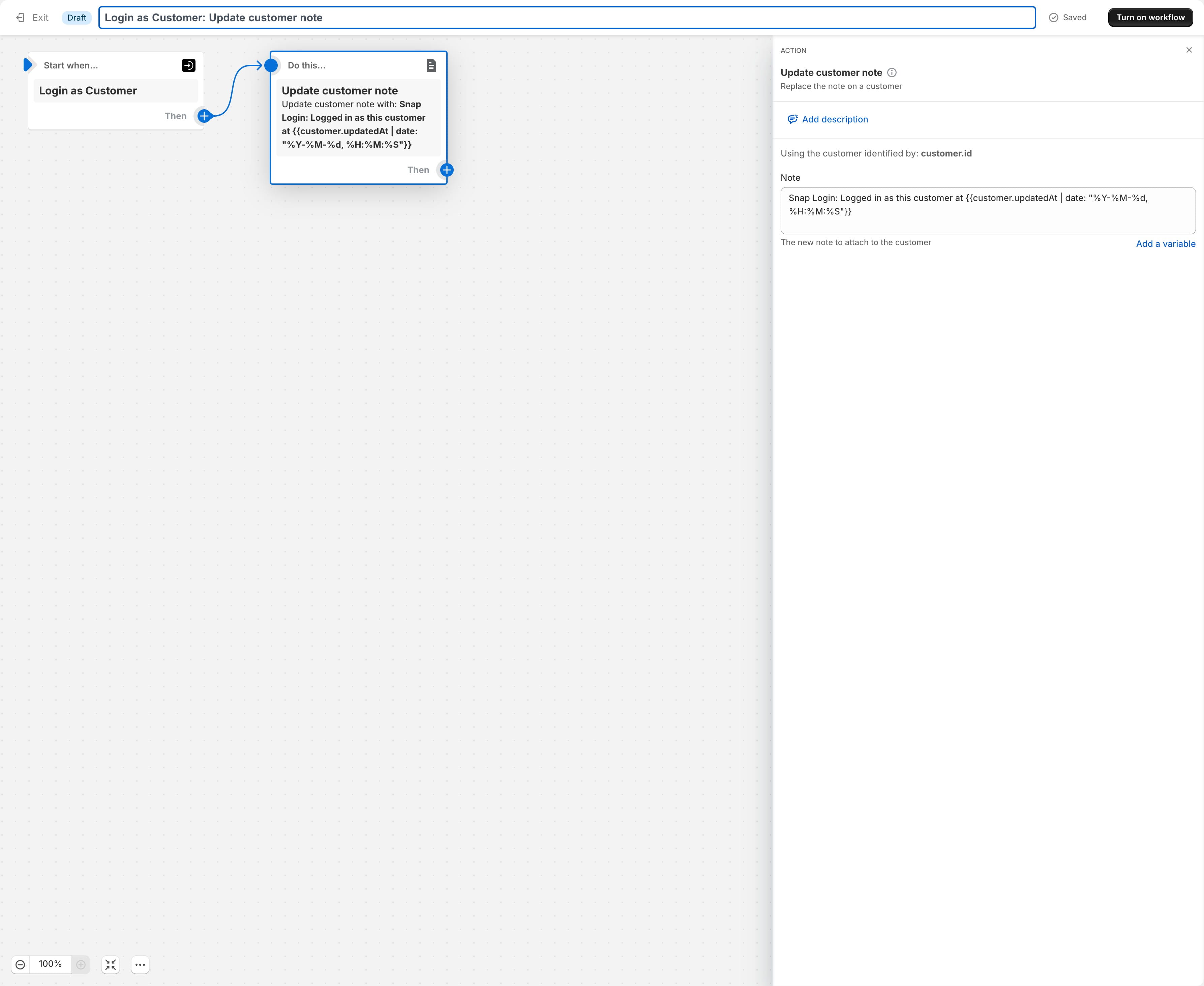Viewport: 1204px width, 986px height.
Task: Click the Exit back arrow icon
Action: 21,17
